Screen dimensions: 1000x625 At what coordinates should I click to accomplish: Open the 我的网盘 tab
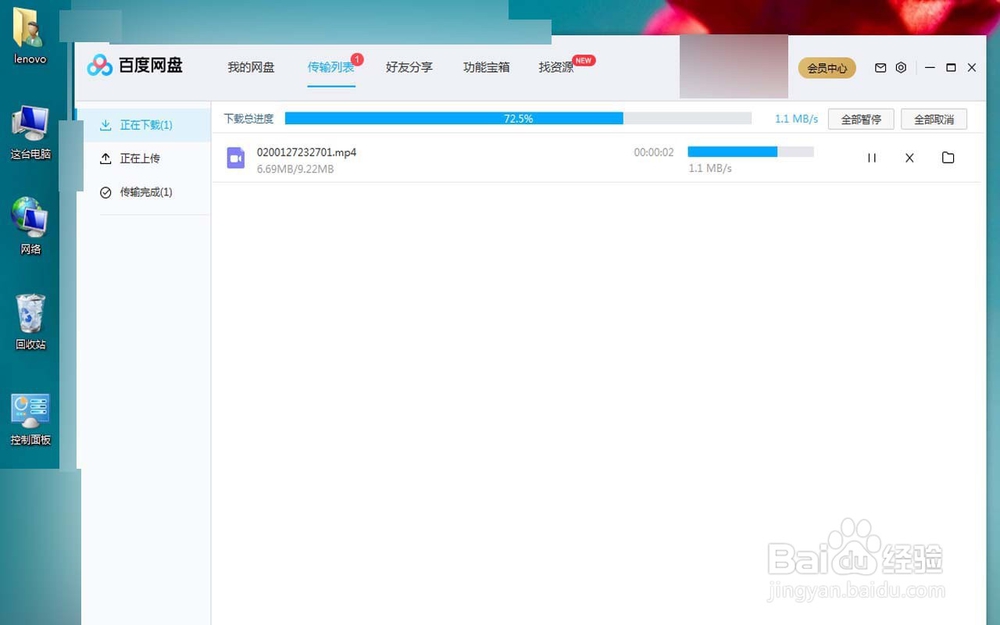[251, 67]
